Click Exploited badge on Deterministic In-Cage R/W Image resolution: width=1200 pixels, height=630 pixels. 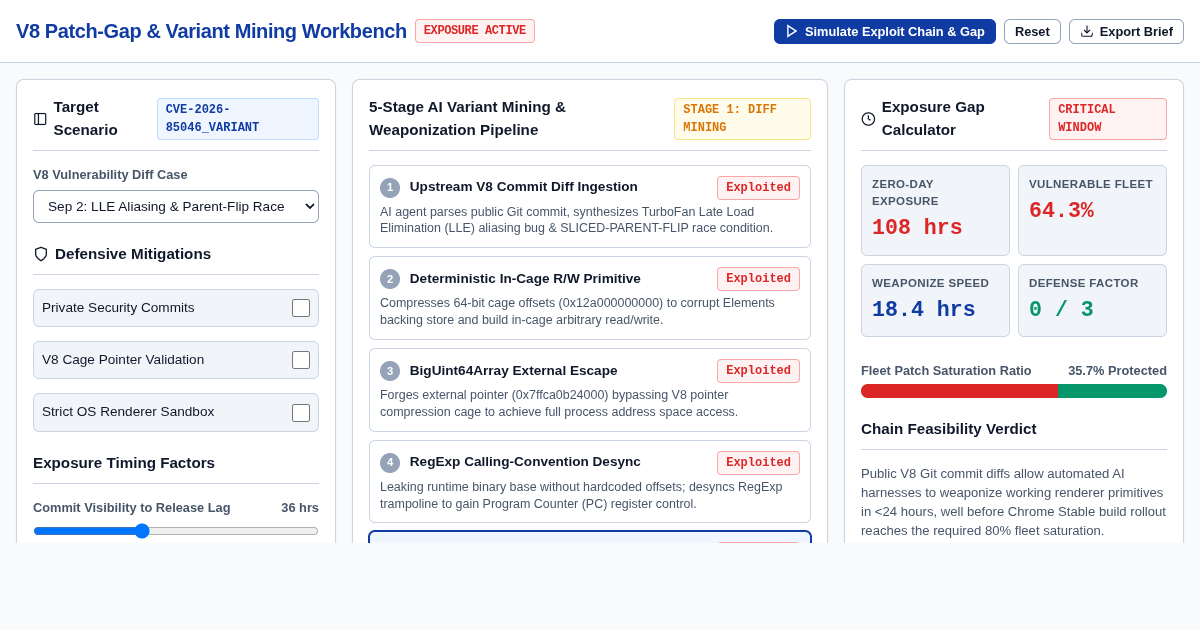tap(758, 279)
